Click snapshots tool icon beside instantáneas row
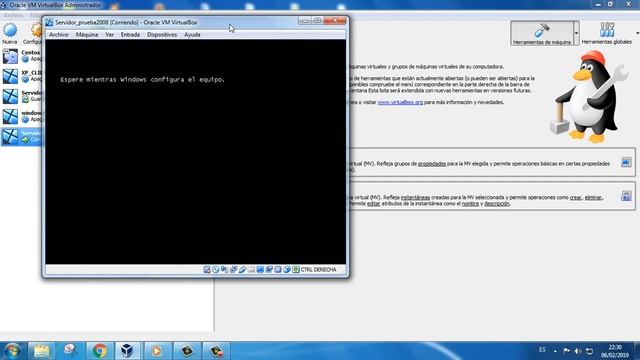 [626, 196]
